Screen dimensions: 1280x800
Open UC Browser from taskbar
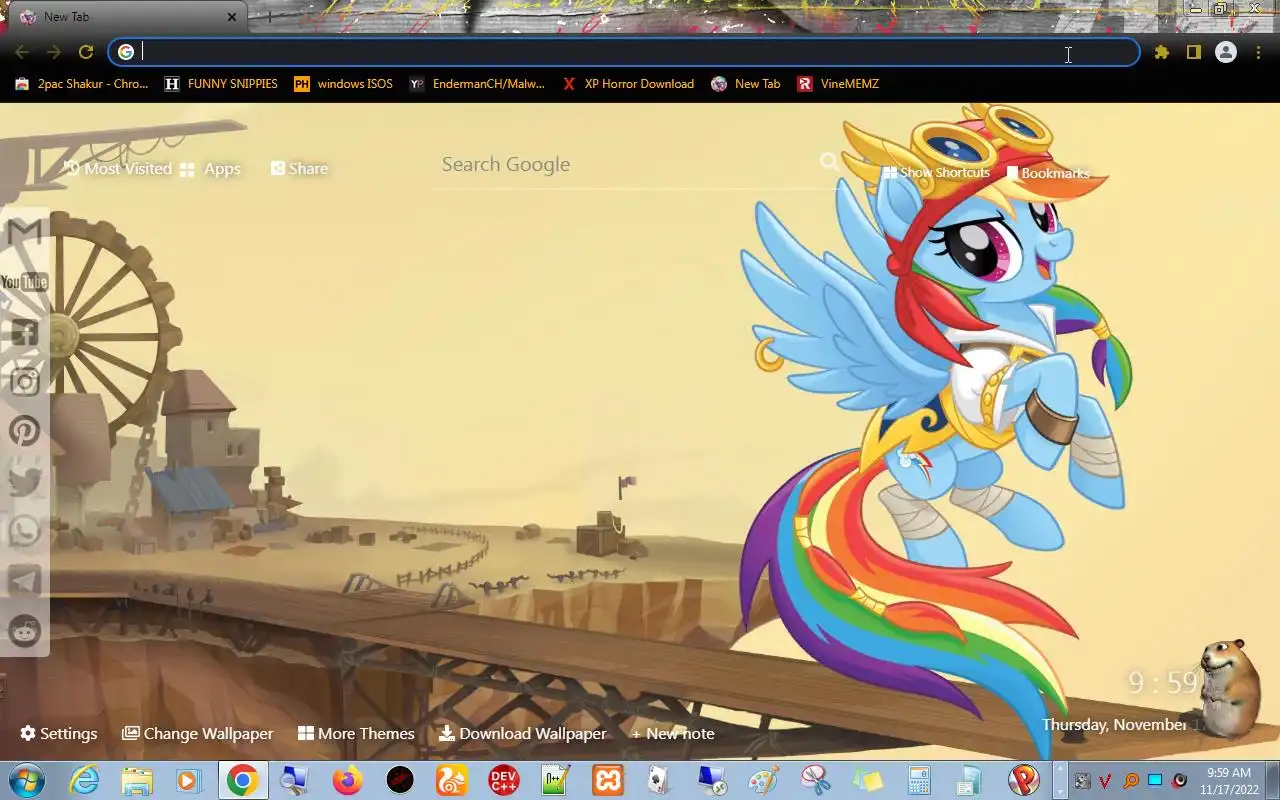click(x=452, y=780)
